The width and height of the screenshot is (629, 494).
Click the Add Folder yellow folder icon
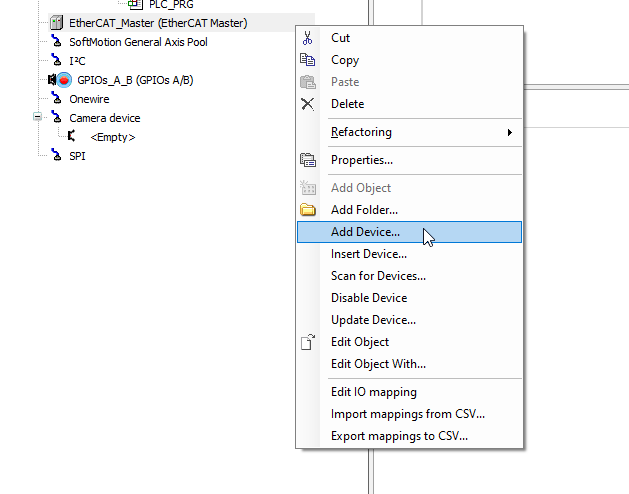coord(308,210)
